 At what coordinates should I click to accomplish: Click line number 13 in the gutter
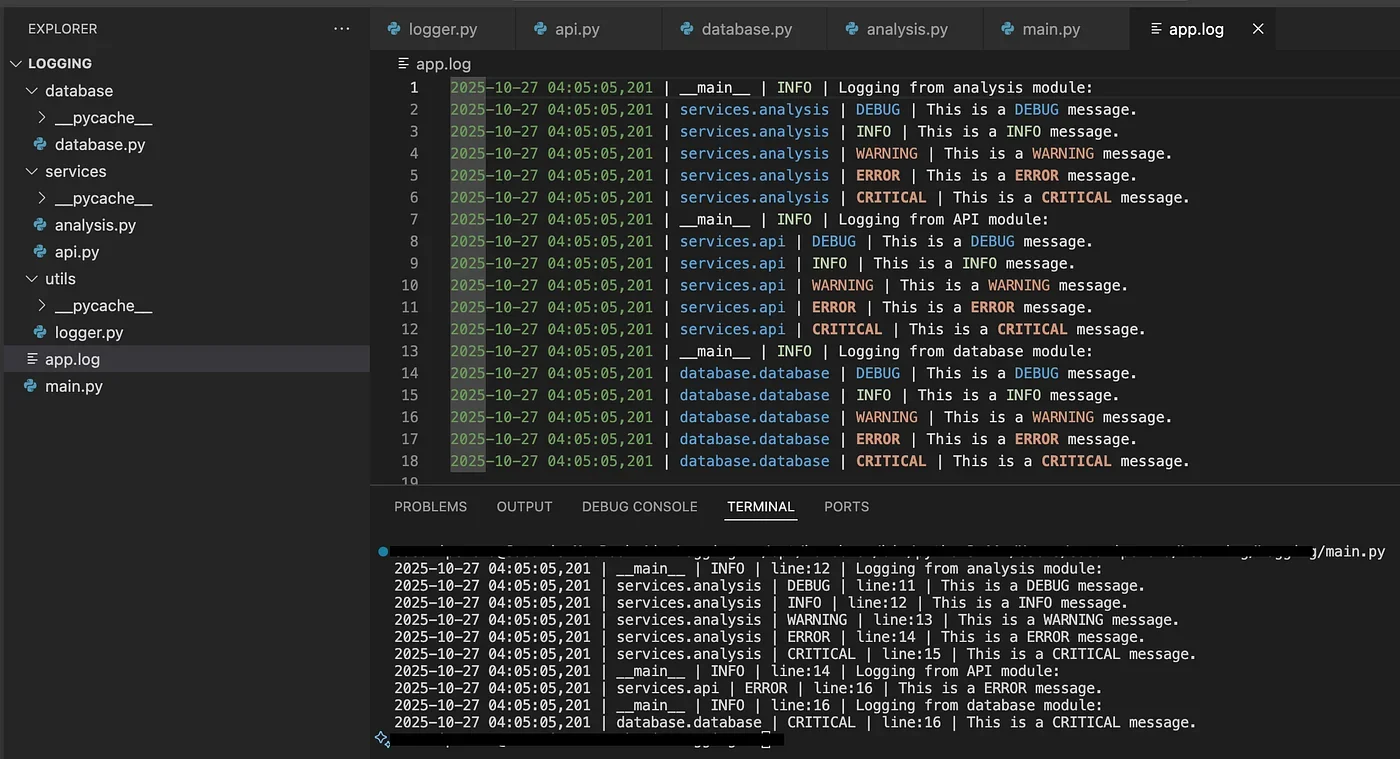click(x=410, y=351)
